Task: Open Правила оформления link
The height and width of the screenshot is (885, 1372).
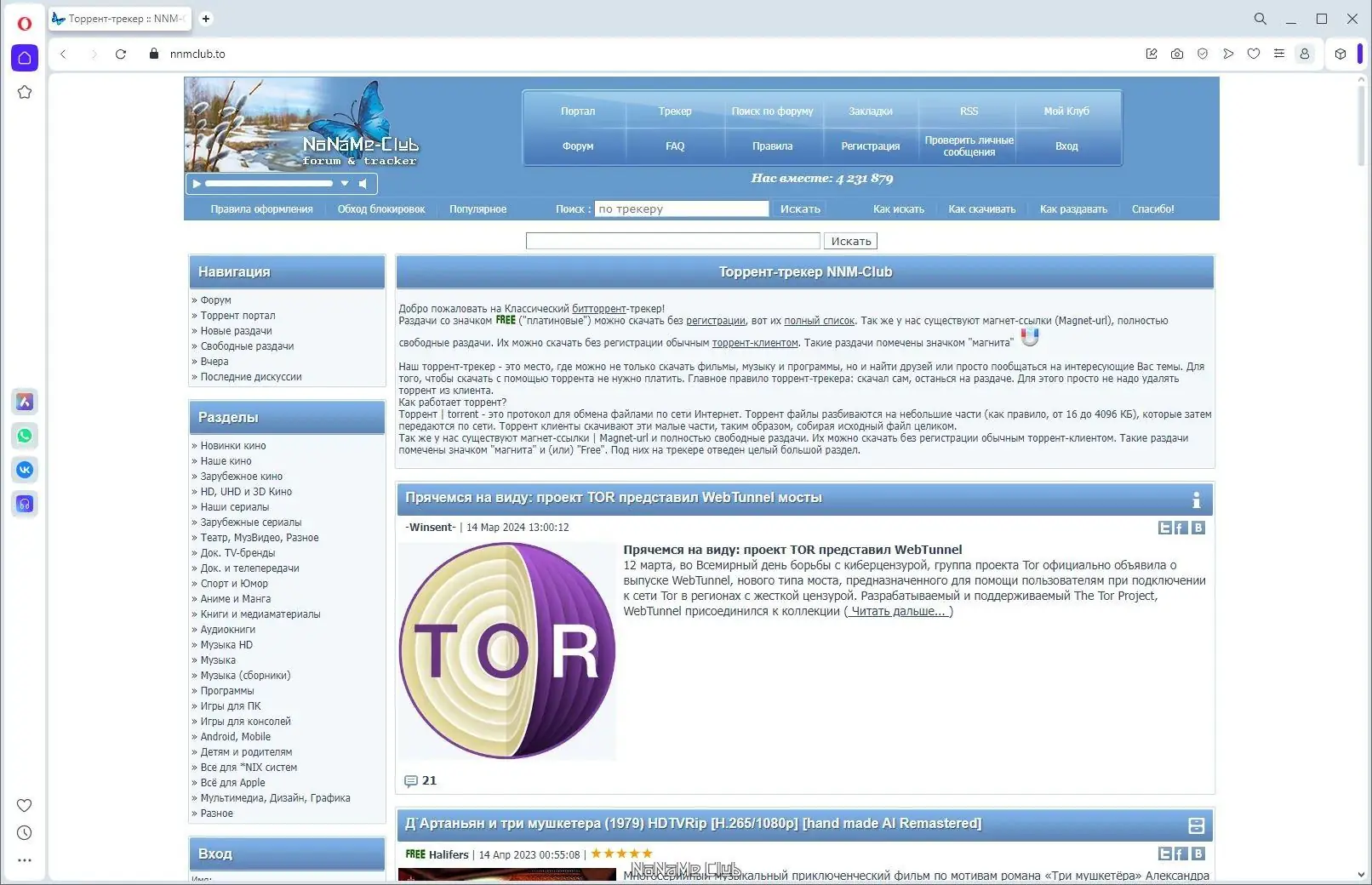Action: [261, 209]
